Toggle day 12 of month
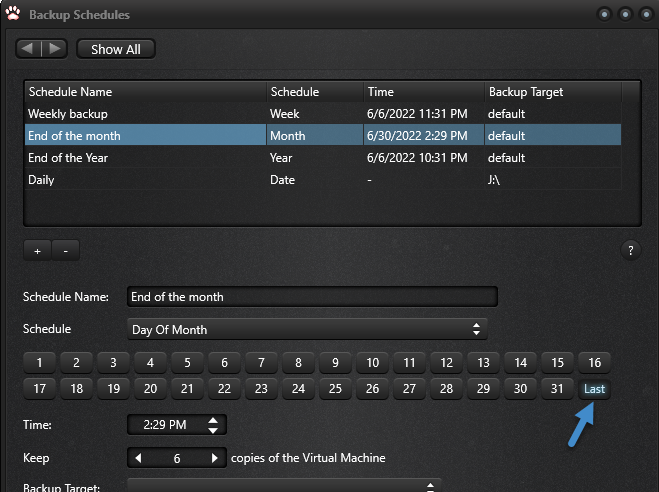The image size is (659, 492). pos(446,363)
